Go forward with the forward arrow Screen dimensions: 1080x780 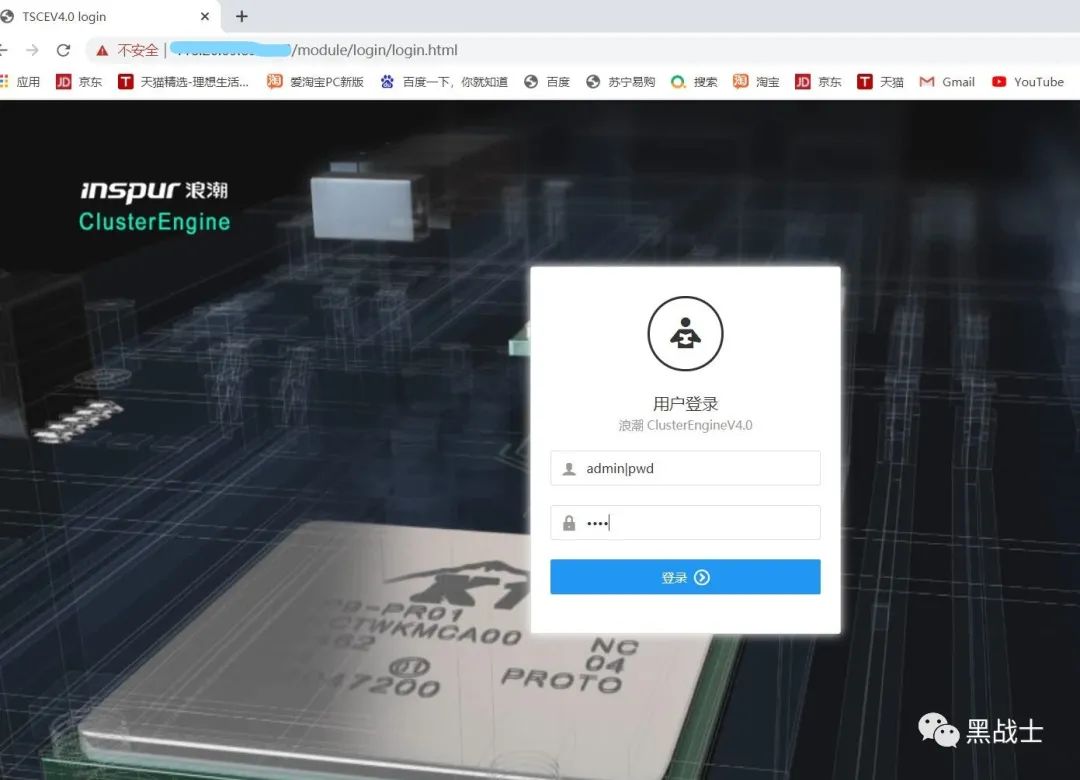[x=32, y=50]
